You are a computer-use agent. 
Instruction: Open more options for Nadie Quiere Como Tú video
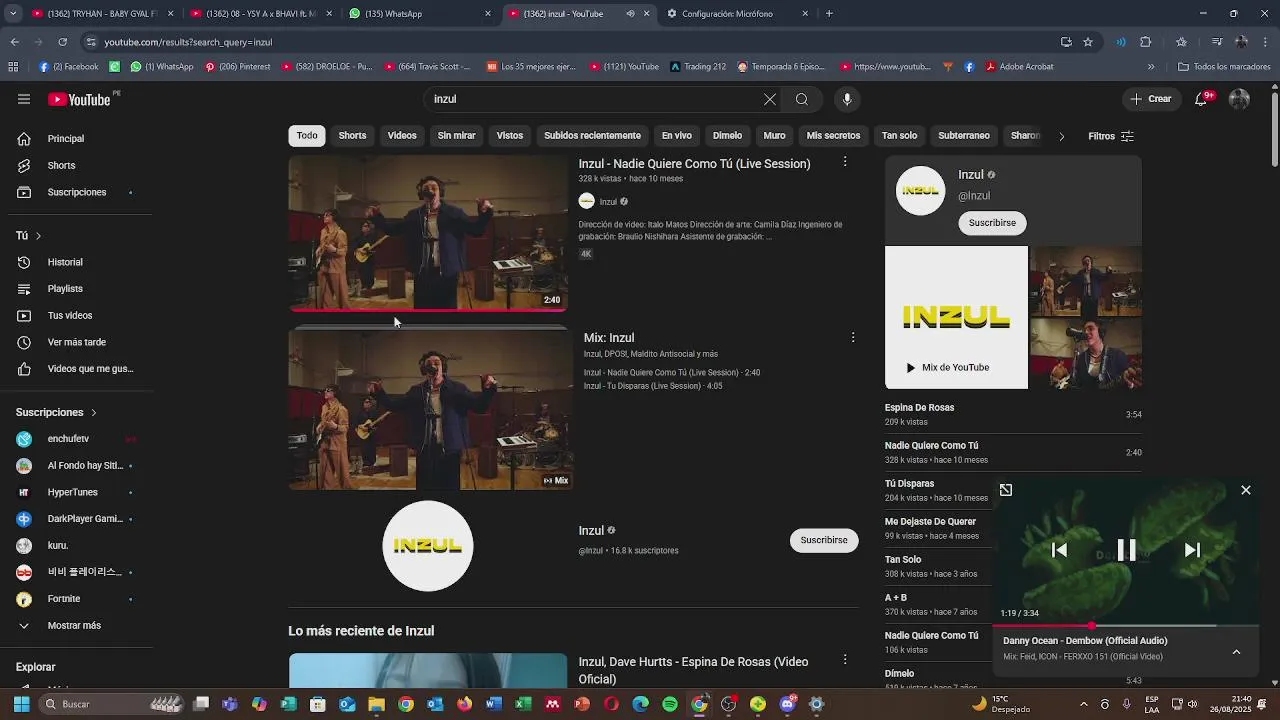click(x=845, y=161)
